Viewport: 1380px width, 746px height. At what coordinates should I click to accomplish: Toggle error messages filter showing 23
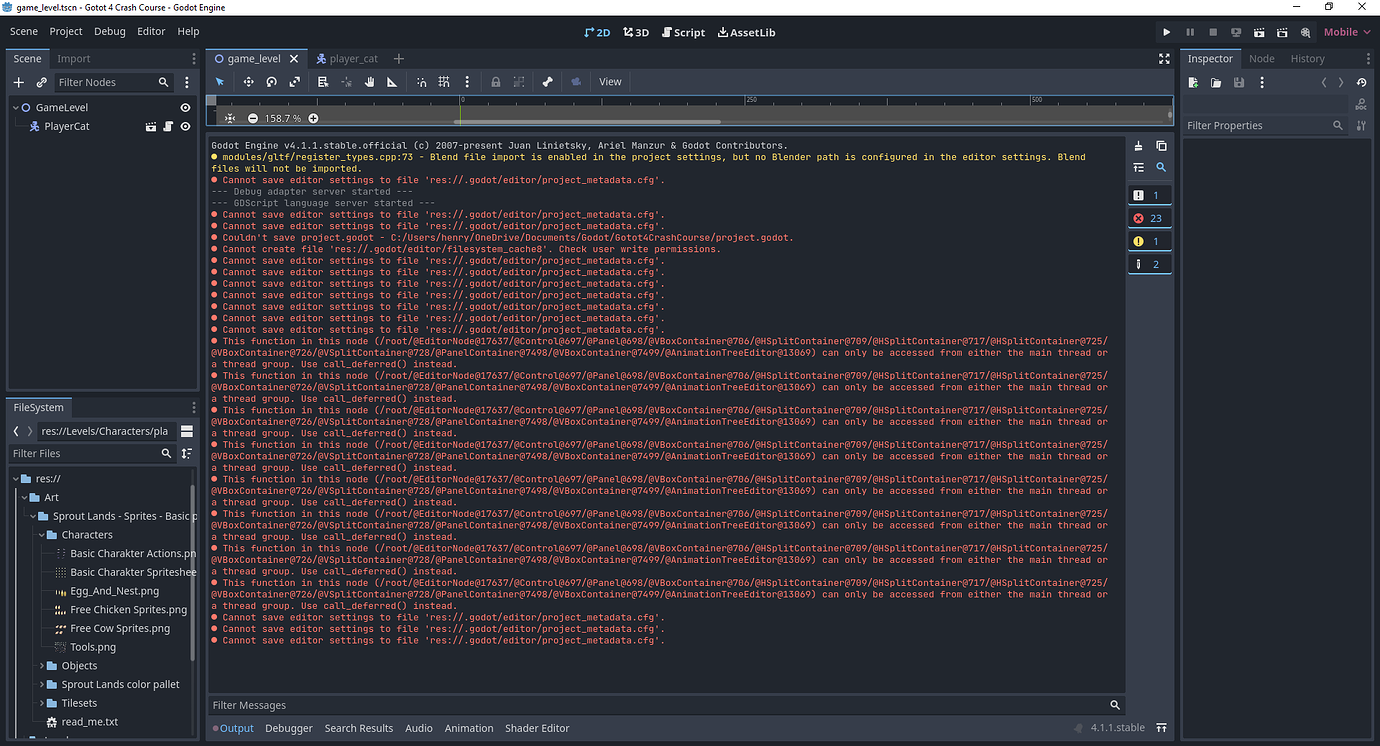point(1149,218)
